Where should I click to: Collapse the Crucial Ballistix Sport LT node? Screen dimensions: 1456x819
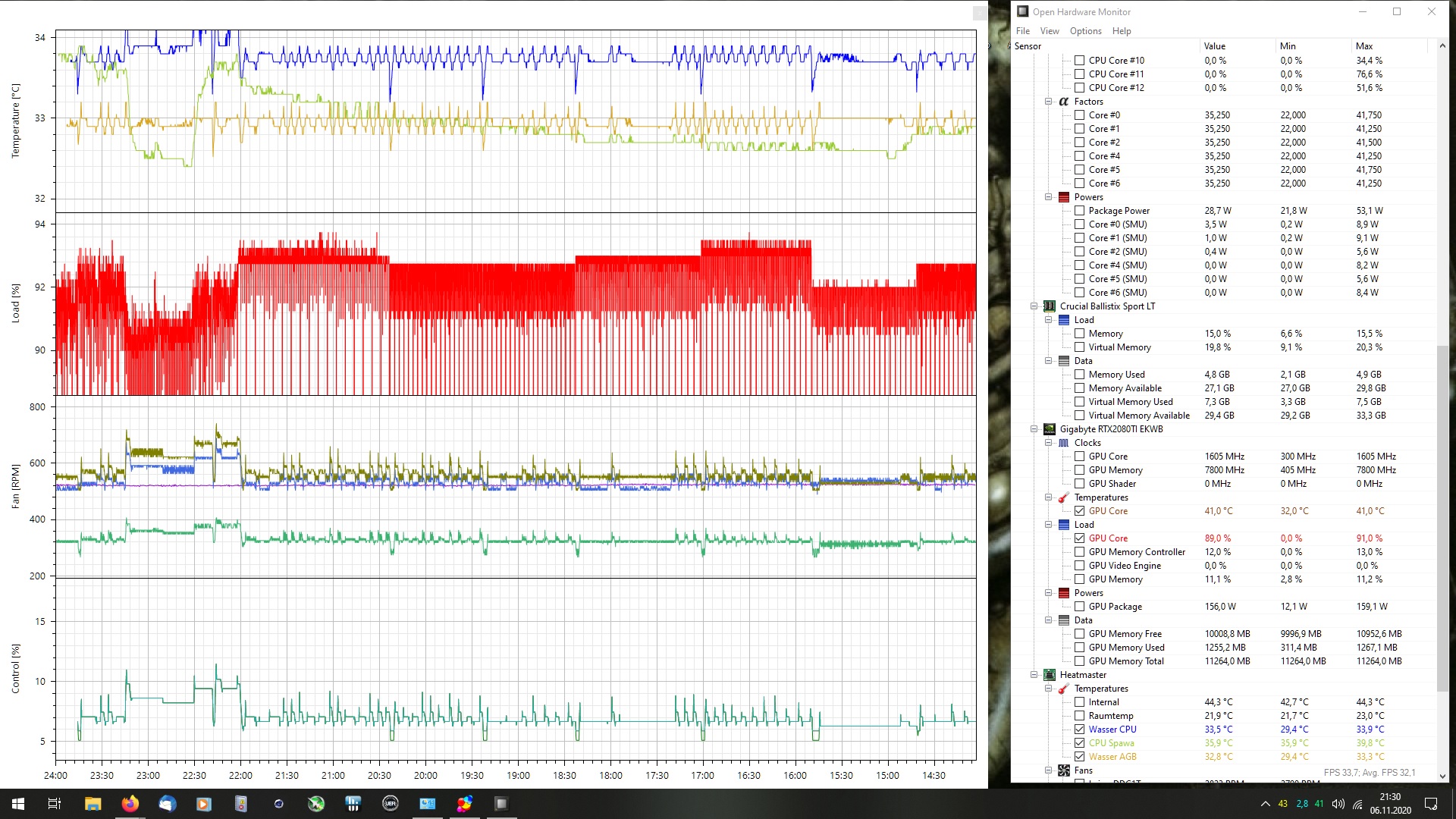(x=1034, y=306)
